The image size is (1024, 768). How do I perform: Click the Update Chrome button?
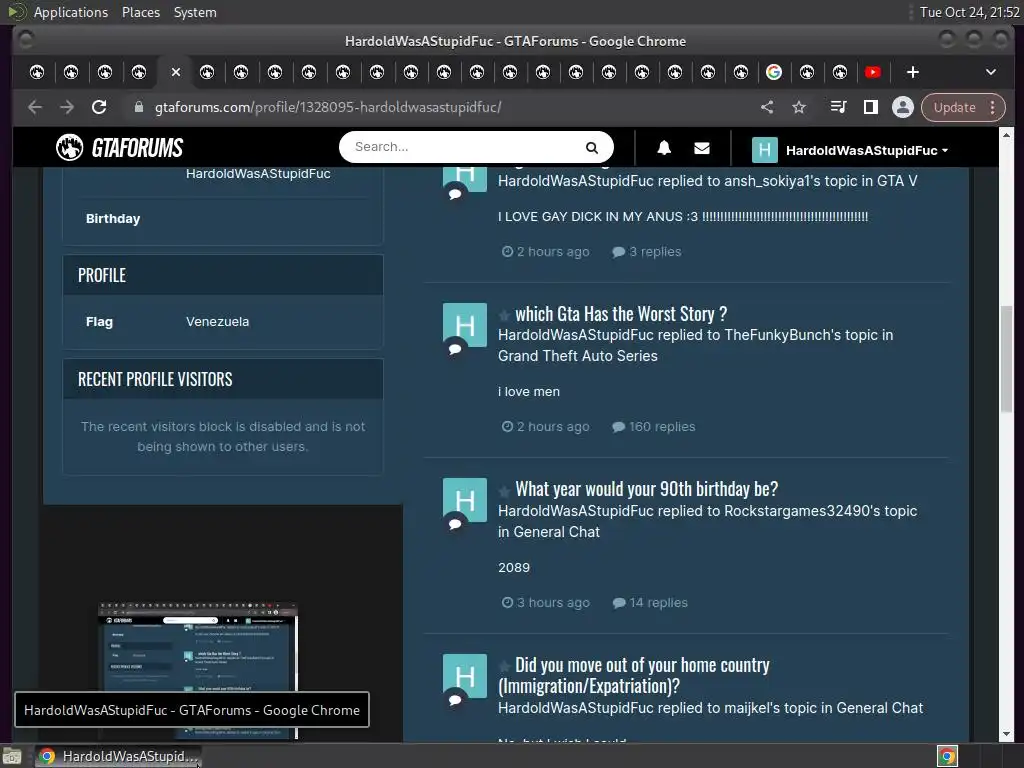tap(954, 107)
